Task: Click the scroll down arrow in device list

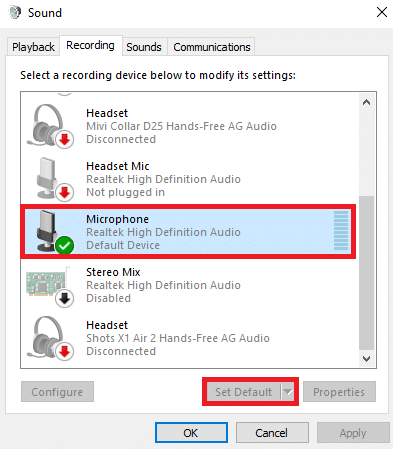Action: pyautogui.click(x=366, y=359)
